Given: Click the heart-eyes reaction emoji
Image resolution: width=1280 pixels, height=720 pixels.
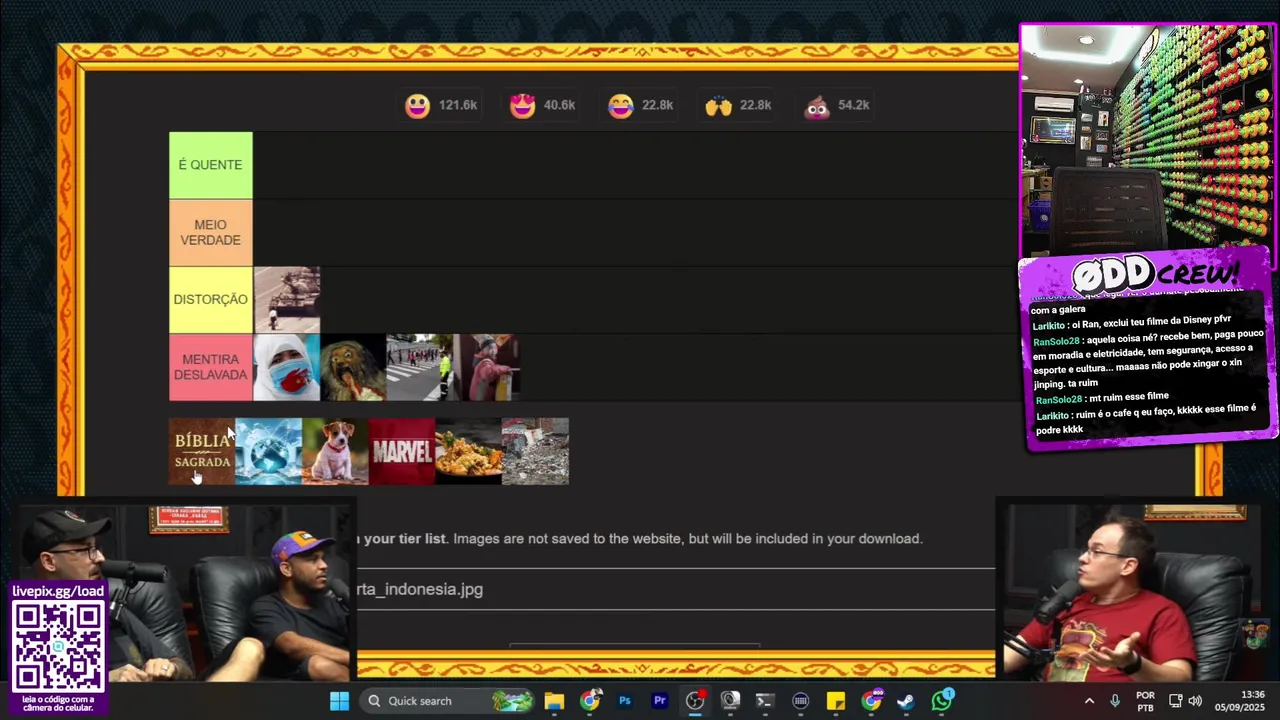Looking at the screenshot, I should pos(522,105).
